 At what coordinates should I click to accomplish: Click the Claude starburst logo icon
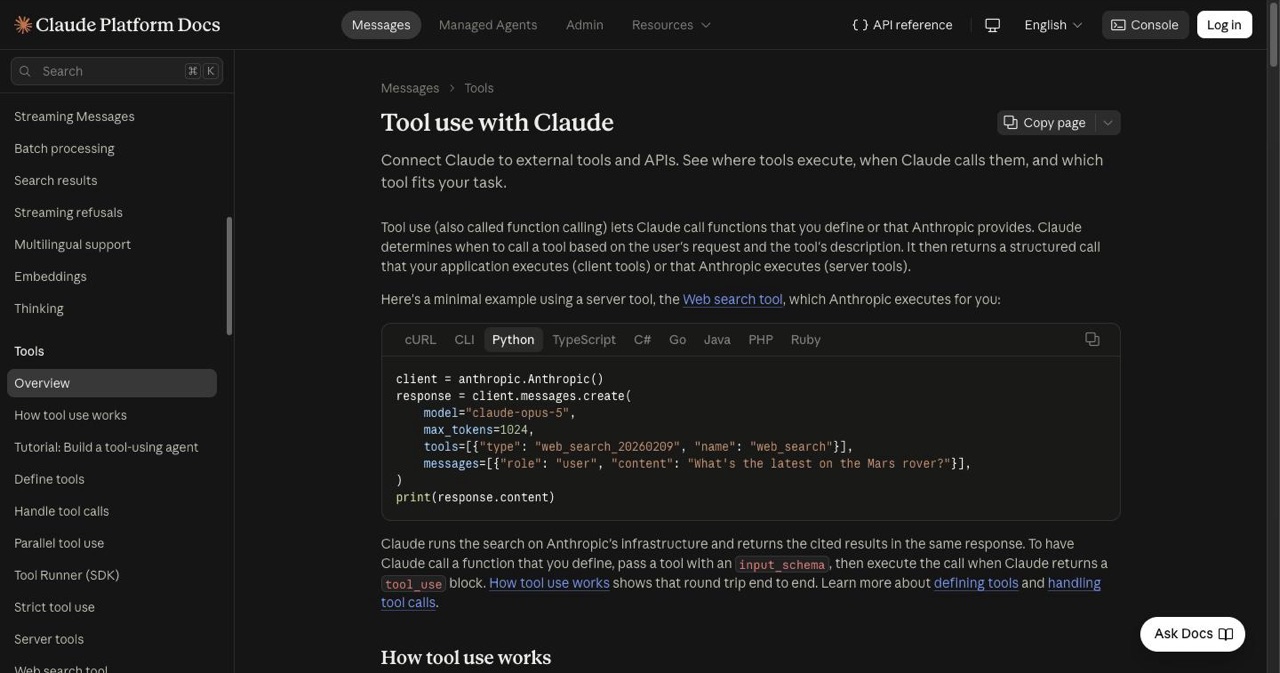(x=23, y=25)
